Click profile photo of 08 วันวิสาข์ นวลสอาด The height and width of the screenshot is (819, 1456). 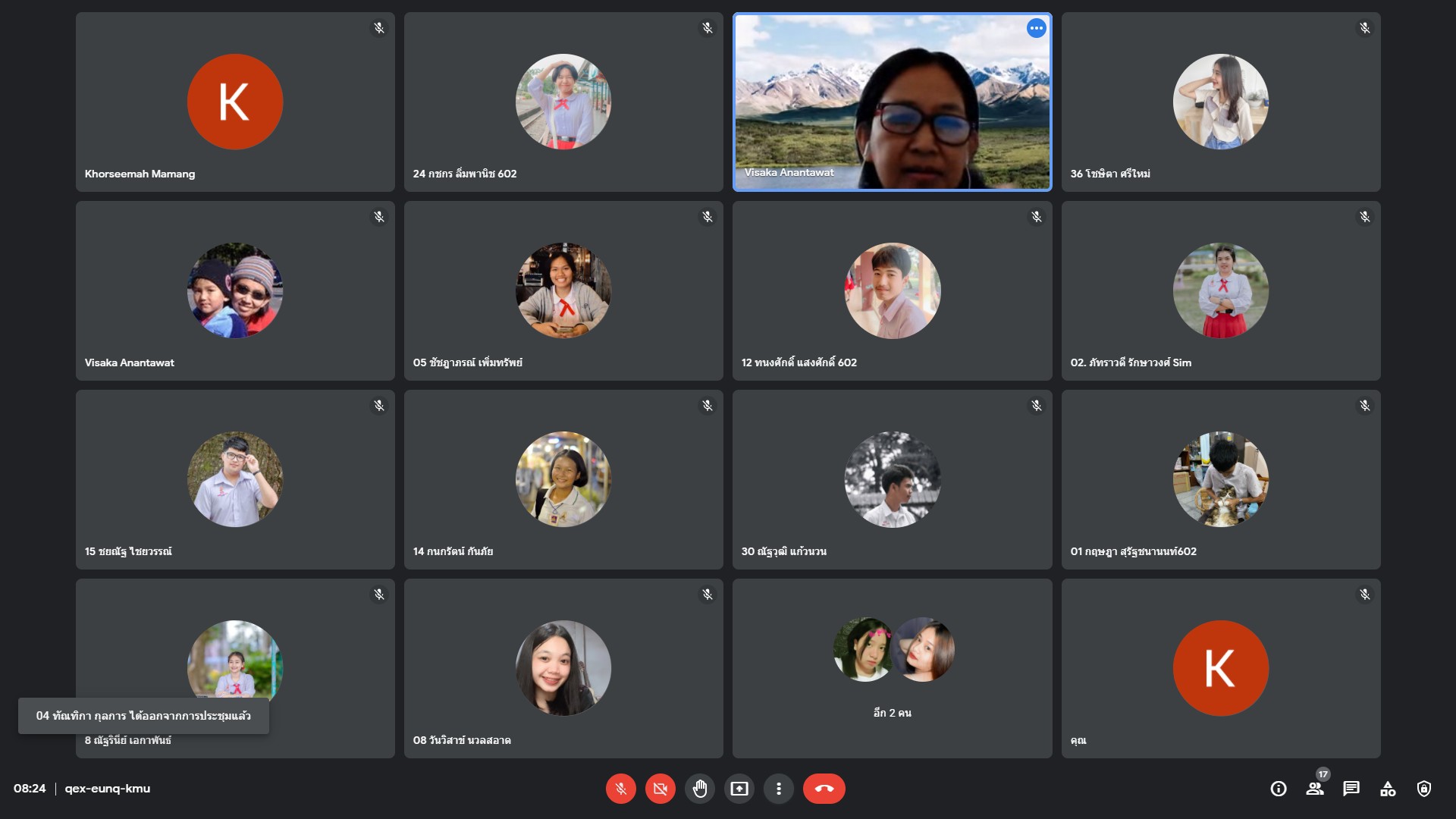point(563,667)
